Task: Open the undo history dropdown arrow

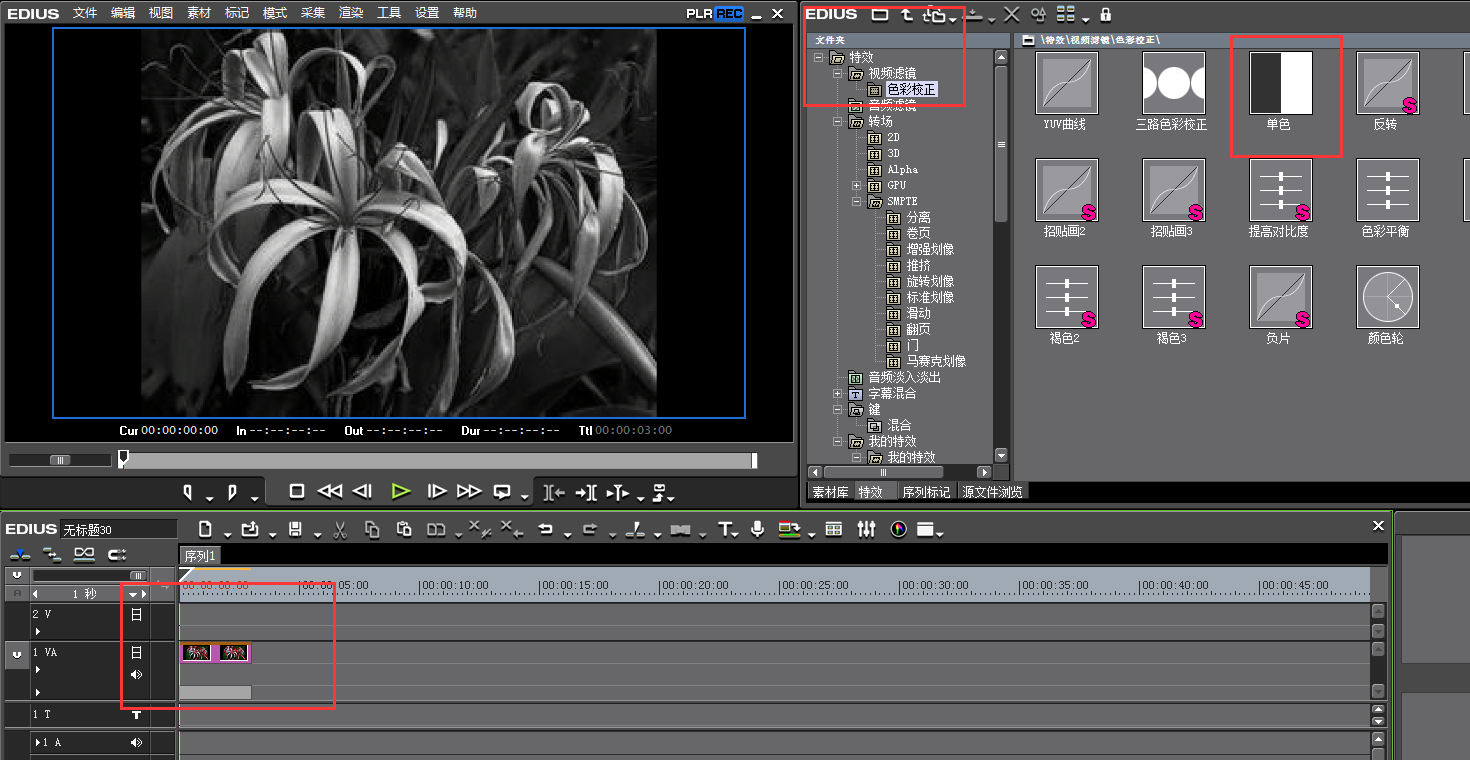Action: [568, 534]
